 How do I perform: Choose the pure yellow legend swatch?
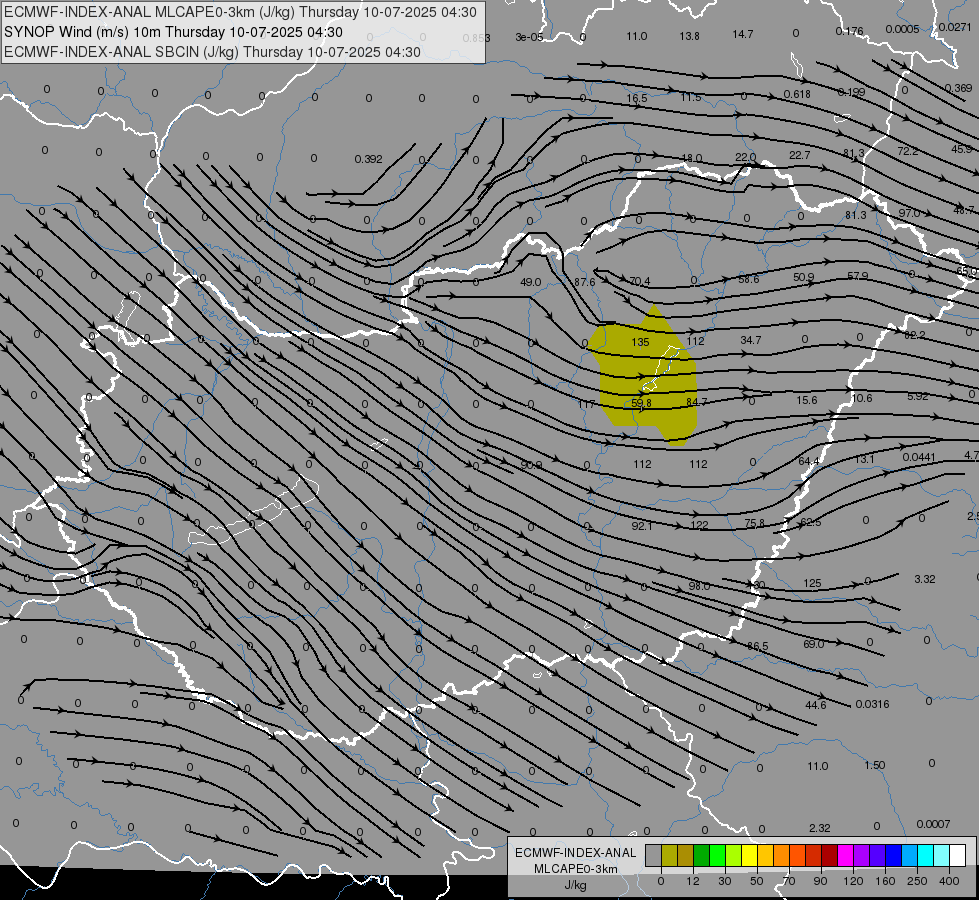(x=750, y=856)
